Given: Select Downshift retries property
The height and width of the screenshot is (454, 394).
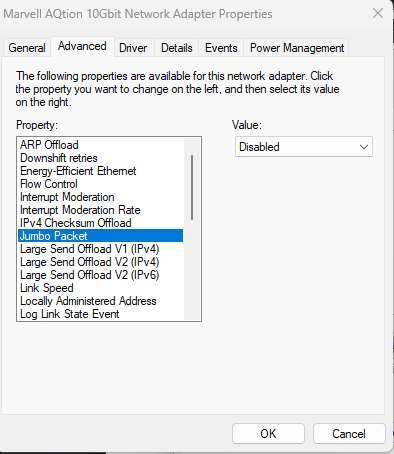Looking at the screenshot, I should 100,158.
